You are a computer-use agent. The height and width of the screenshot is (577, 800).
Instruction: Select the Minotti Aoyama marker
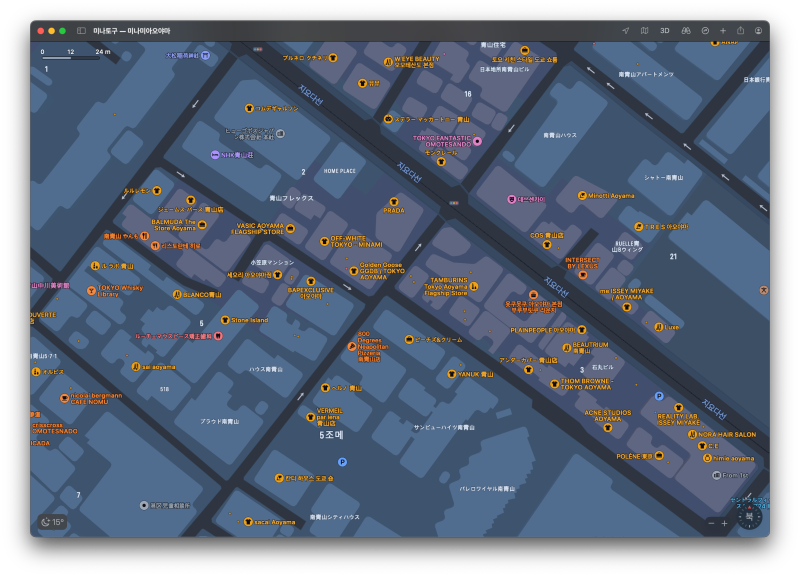point(582,195)
